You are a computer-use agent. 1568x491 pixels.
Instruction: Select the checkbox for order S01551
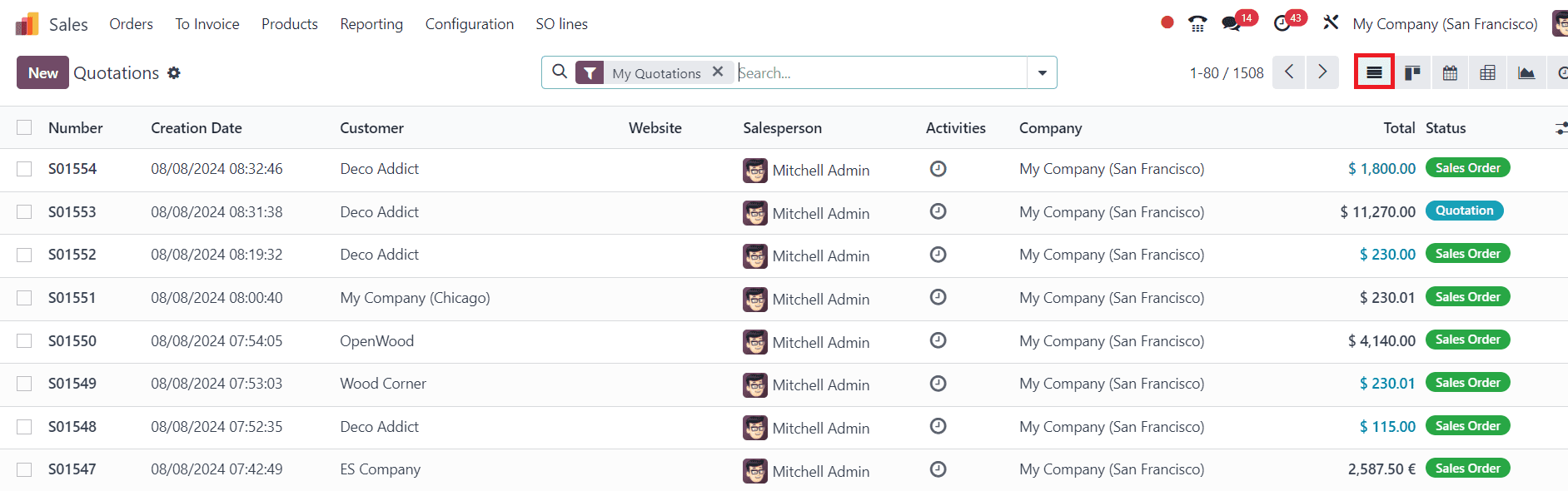[24, 298]
